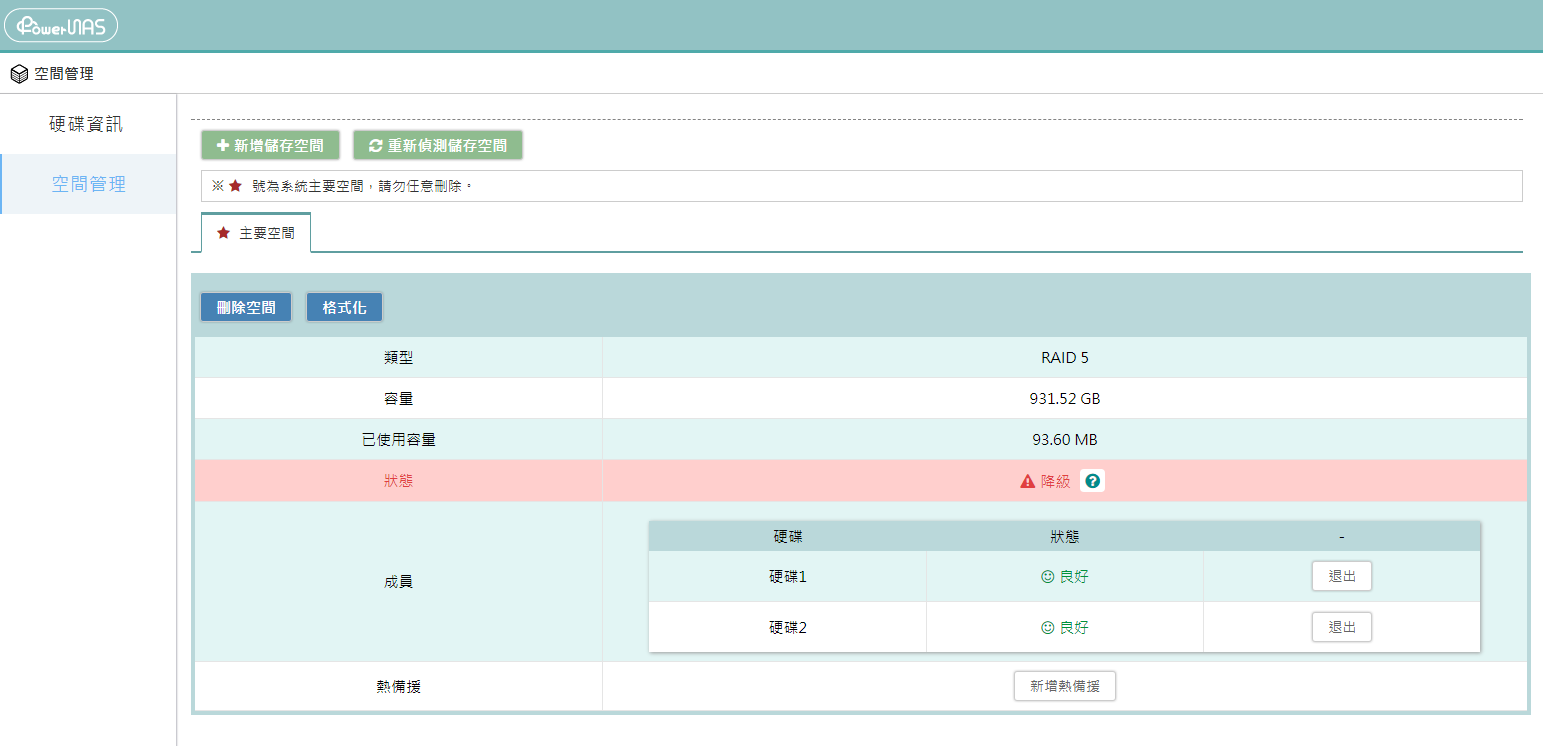Click 退出 for 硬碟2

[x=1342, y=627]
